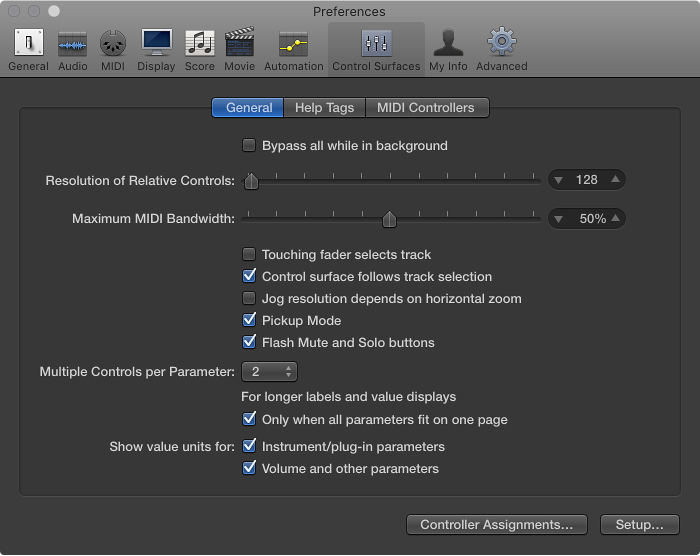Open the Movie preferences clapperboard icon
The width and height of the screenshot is (700, 556).
point(239,42)
